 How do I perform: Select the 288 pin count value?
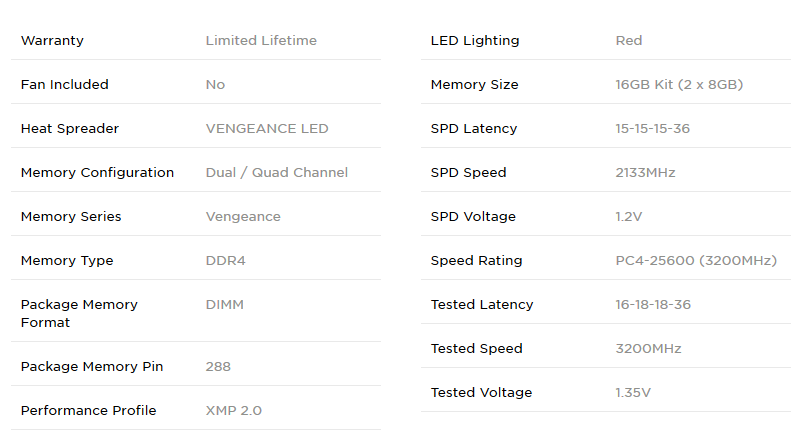(x=218, y=367)
